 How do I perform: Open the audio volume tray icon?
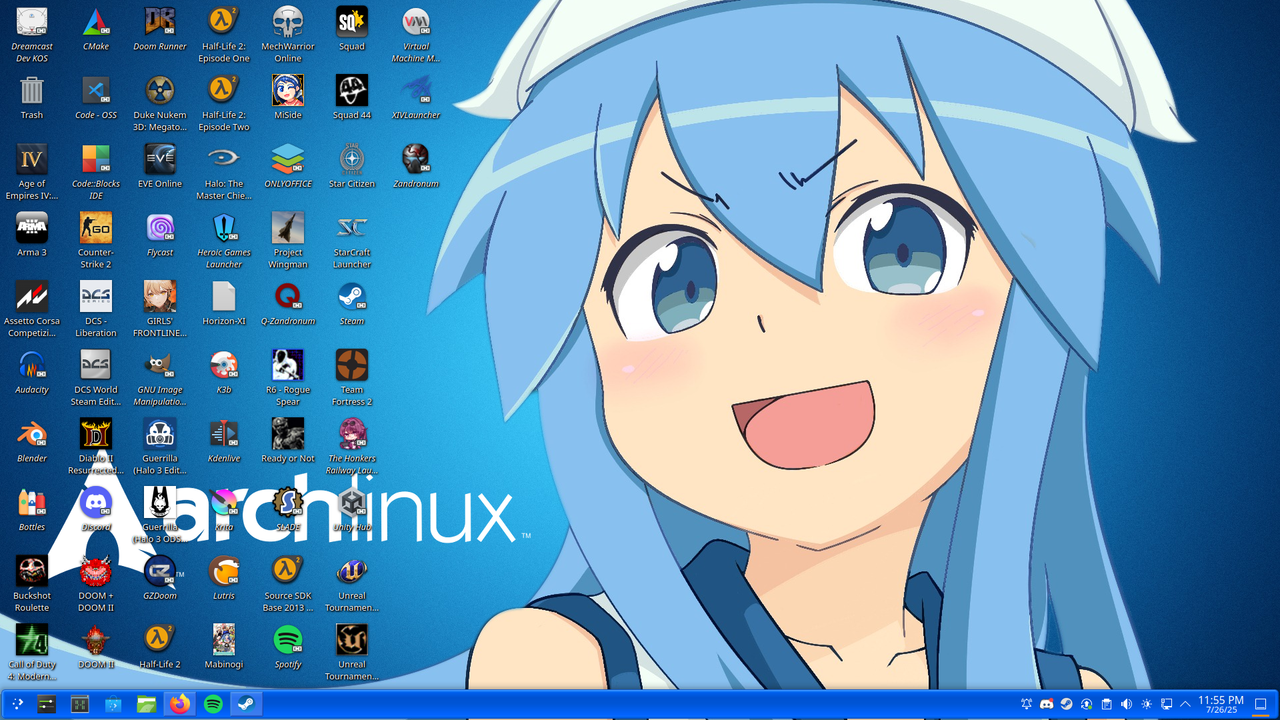(x=1126, y=704)
